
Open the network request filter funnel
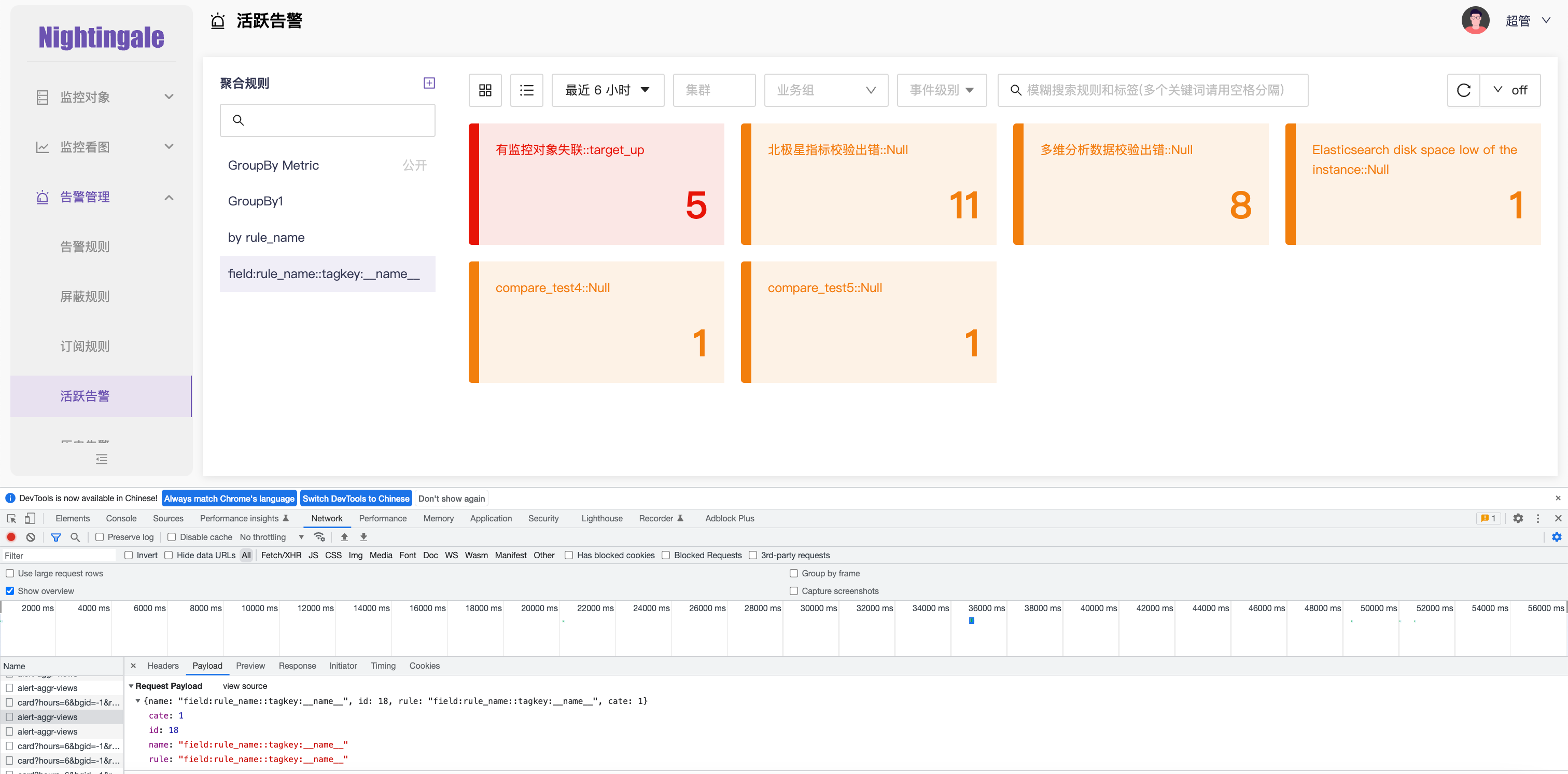[x=56, y=537]
